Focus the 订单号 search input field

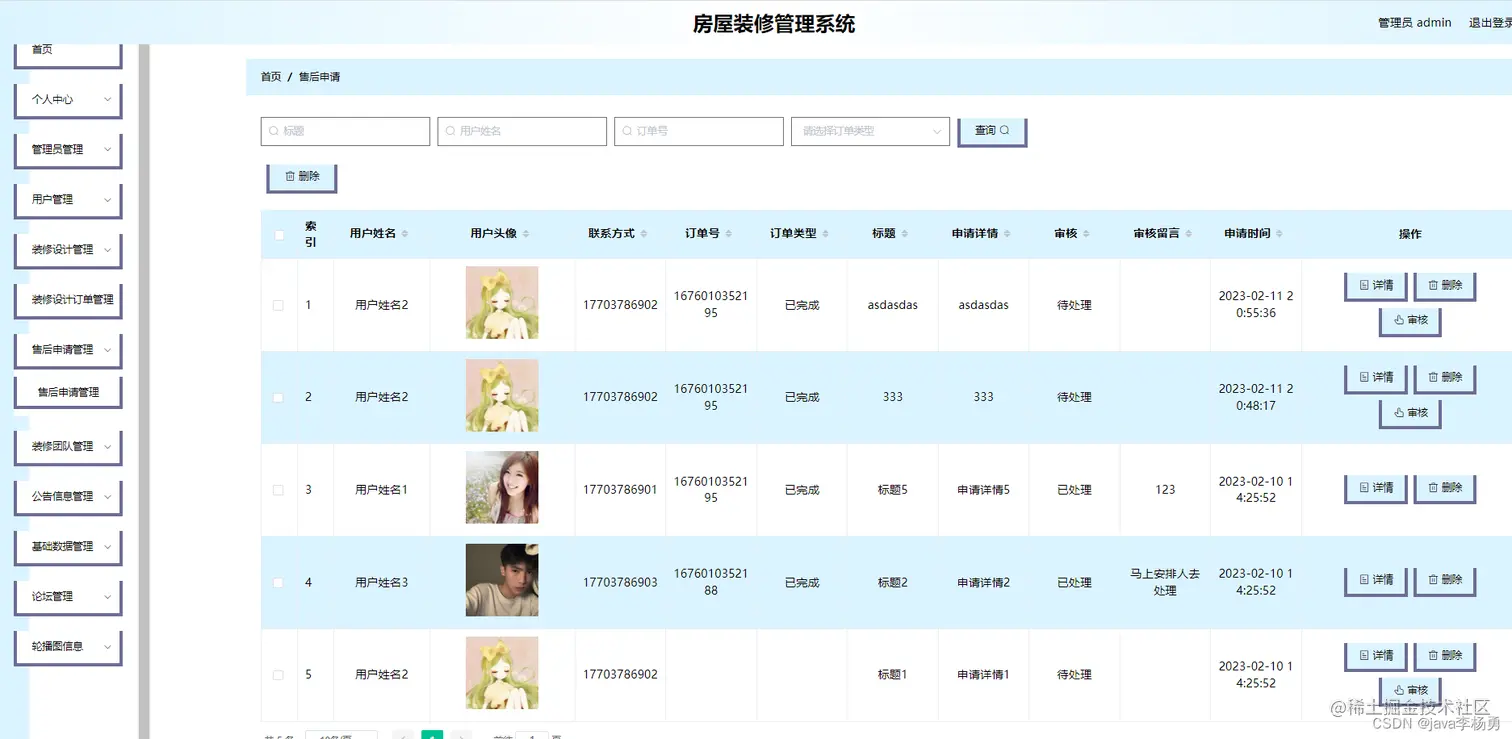tap(699, 131)
